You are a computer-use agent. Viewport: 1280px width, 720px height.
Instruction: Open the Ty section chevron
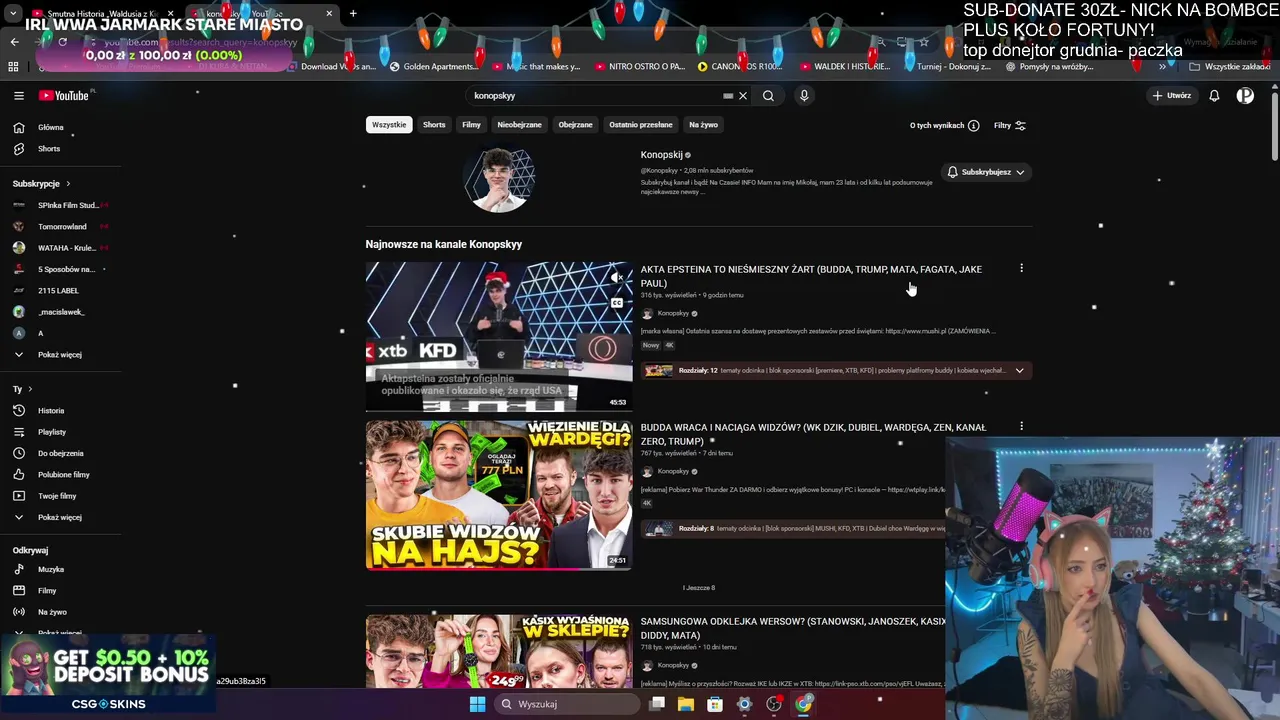(30, 389)
